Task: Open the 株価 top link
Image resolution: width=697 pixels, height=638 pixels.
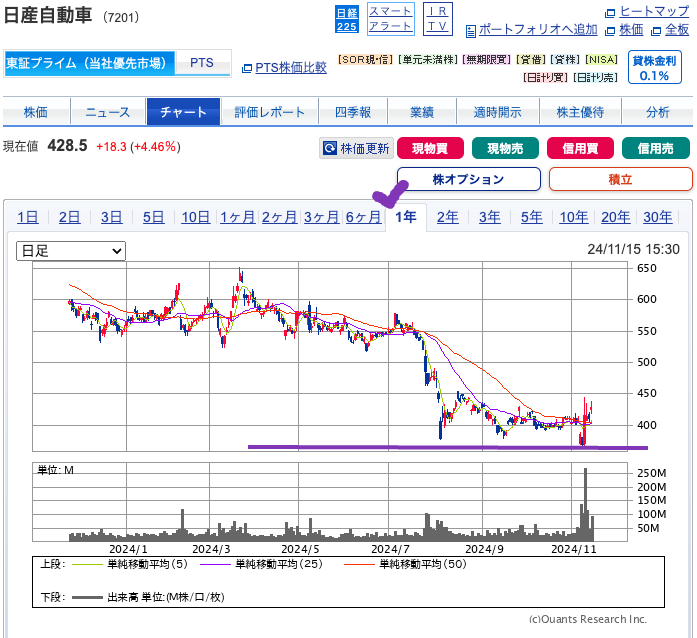Action: pos(631,30)
